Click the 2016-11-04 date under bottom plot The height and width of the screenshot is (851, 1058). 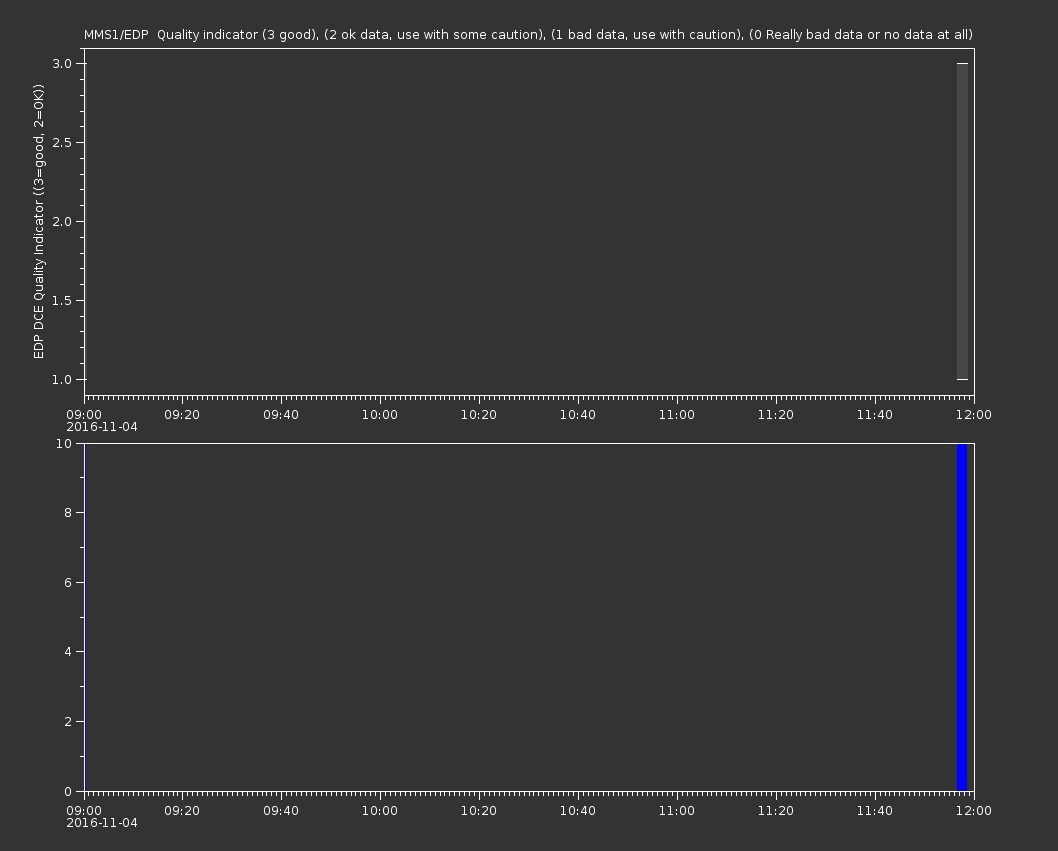tap(102, 823)
